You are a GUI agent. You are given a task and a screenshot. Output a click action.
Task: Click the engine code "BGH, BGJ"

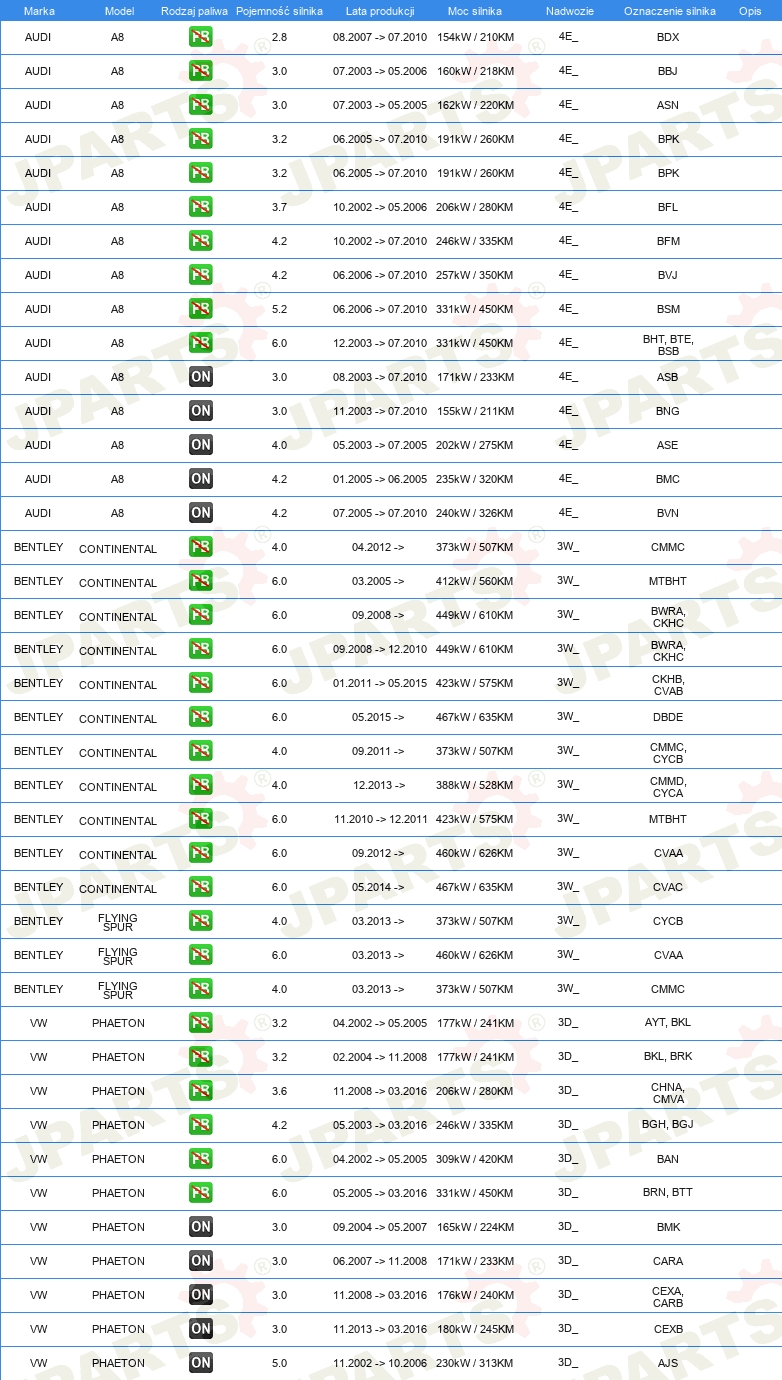(x=668, y=1125)
